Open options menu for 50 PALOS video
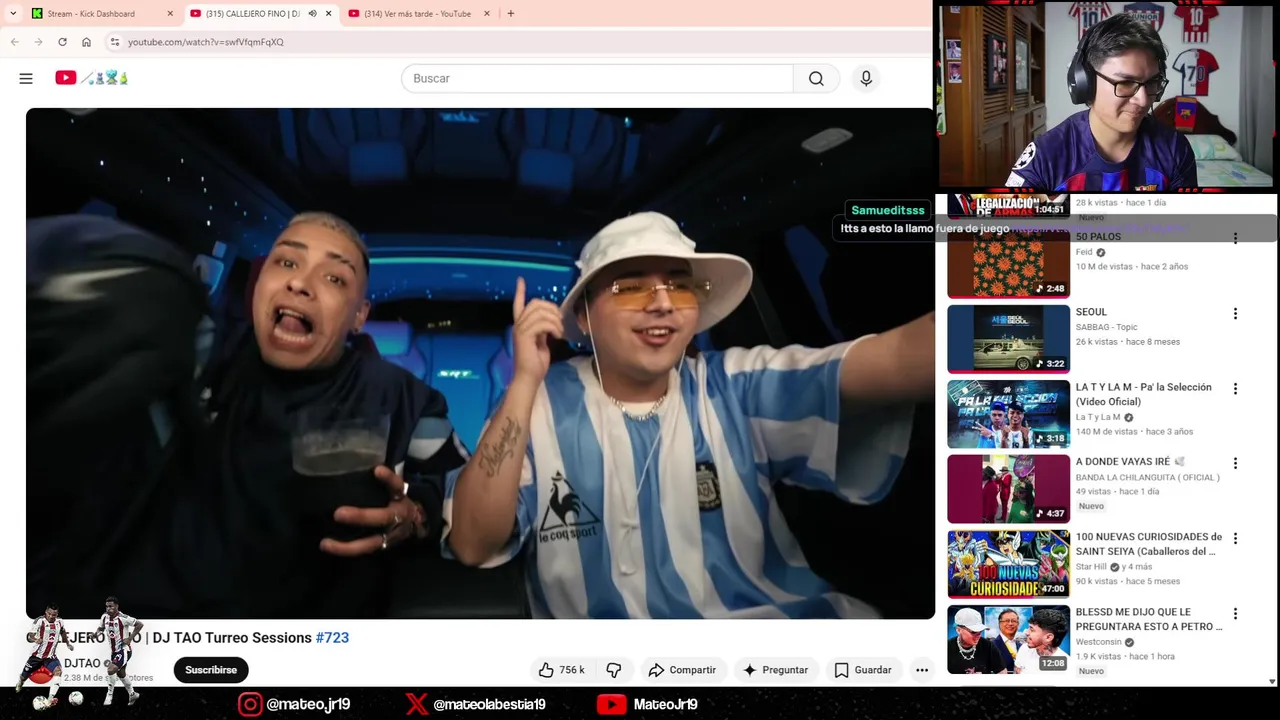Screen dimensions: 1280x720 coord(1236,238)
